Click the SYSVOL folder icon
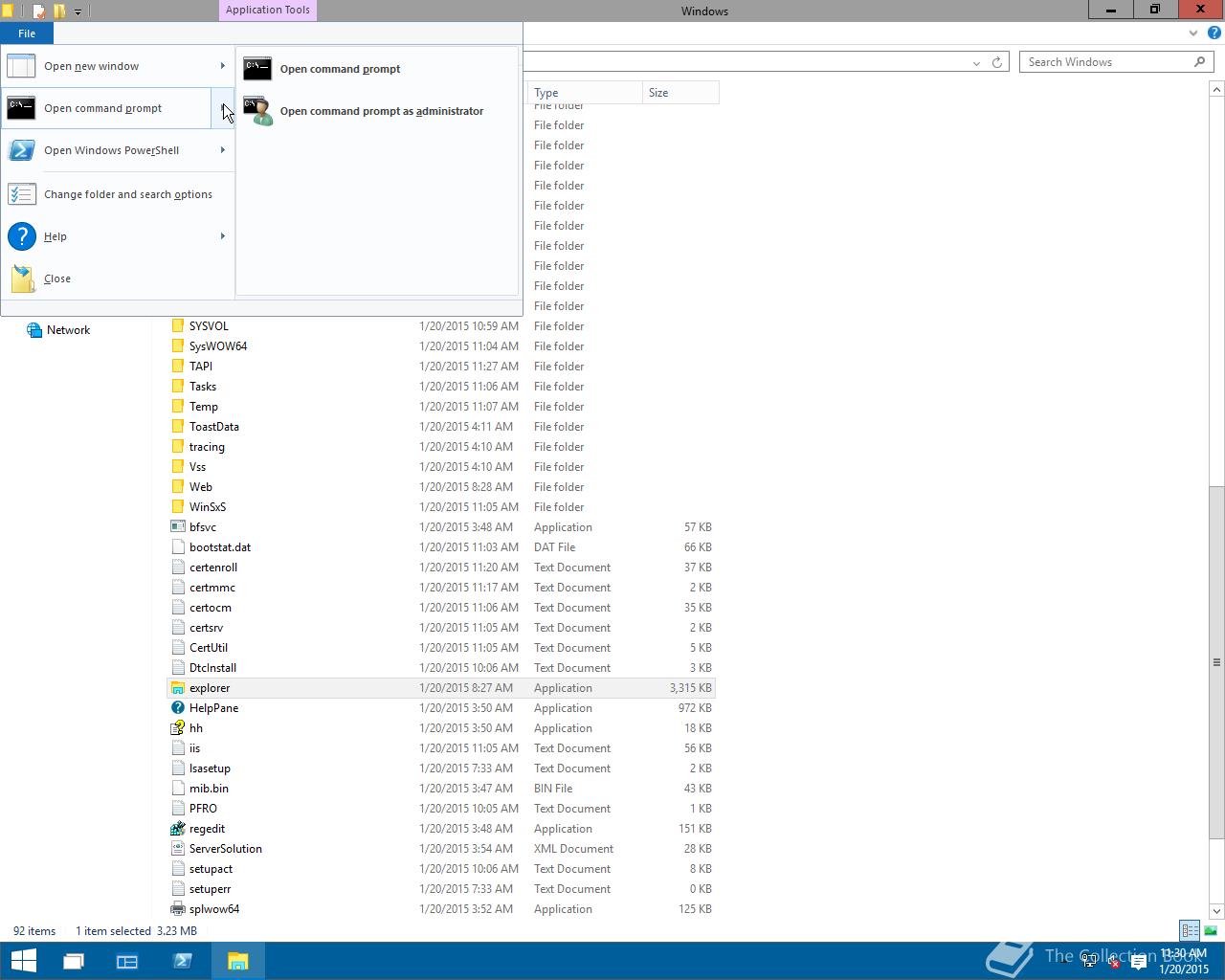This screenshot has width=1225, height=980. (177, 326)
